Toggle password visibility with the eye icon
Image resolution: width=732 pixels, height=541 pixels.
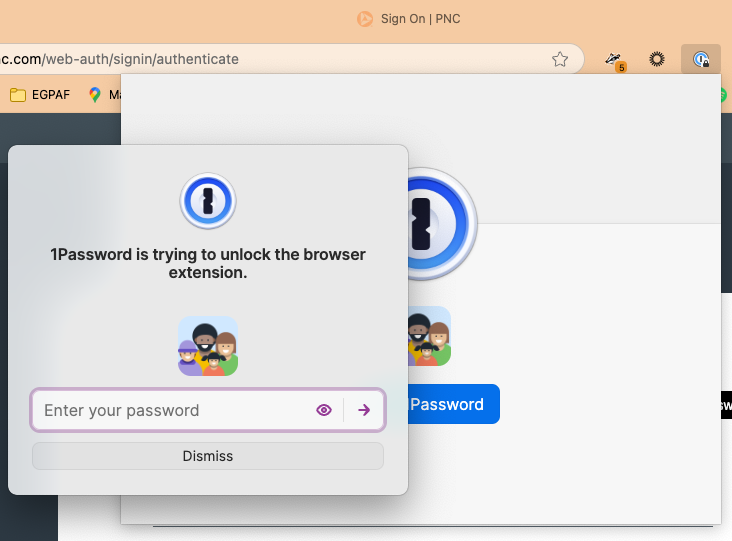tap(323, 410)
